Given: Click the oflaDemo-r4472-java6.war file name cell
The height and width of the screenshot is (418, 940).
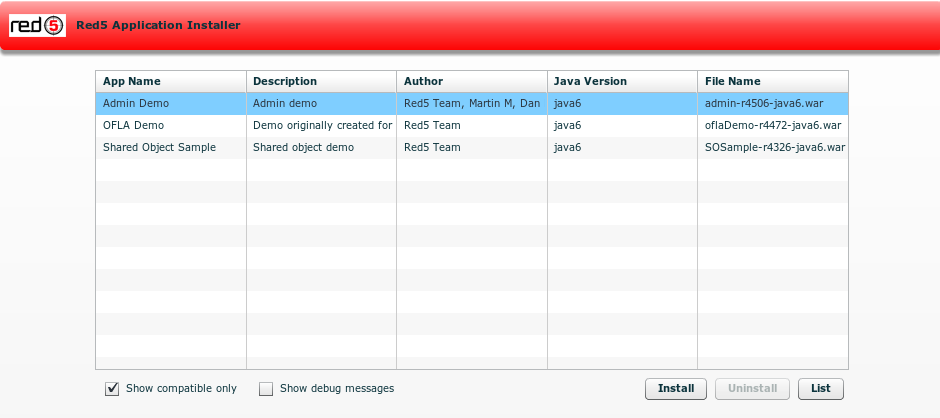Looking at the screenshot, I should (x=772, y=125).
